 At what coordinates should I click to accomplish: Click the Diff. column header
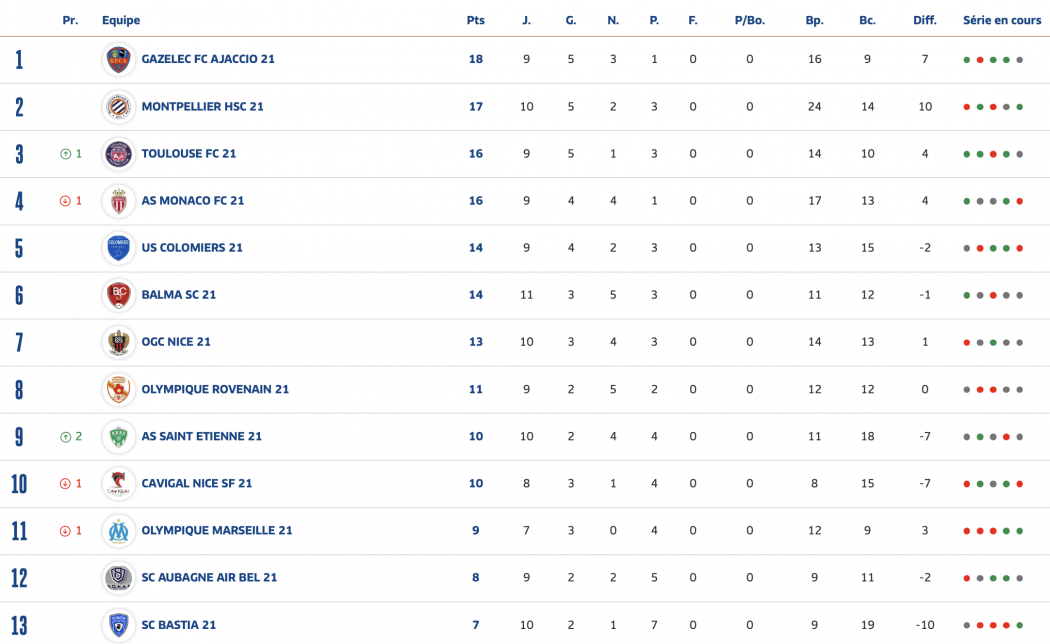click(924, 21)
